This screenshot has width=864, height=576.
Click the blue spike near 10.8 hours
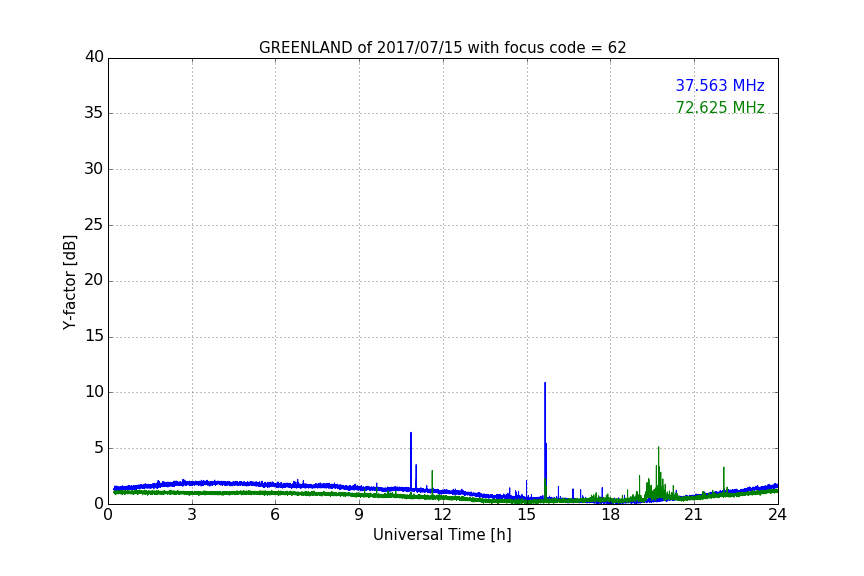(411, 460)
